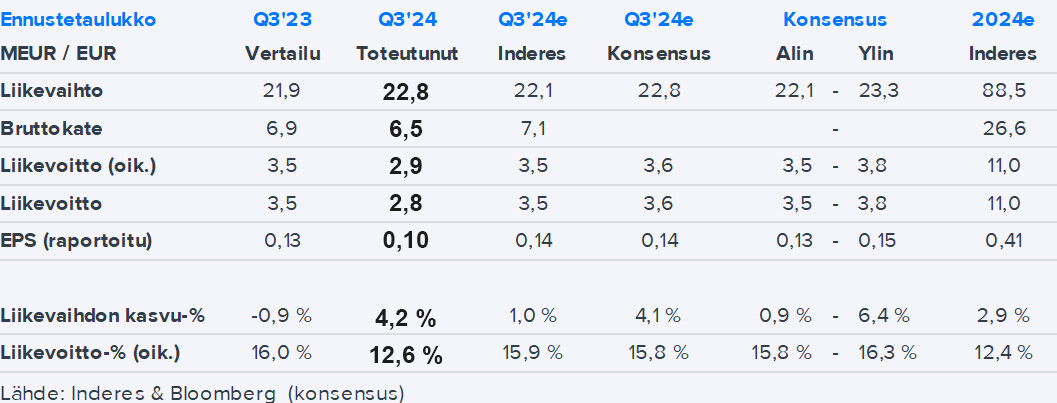Image resolution: width=1057 pixels, height=403 pixels.
Task: Select the Q3'23 column header
Action: tap(282, 20)
